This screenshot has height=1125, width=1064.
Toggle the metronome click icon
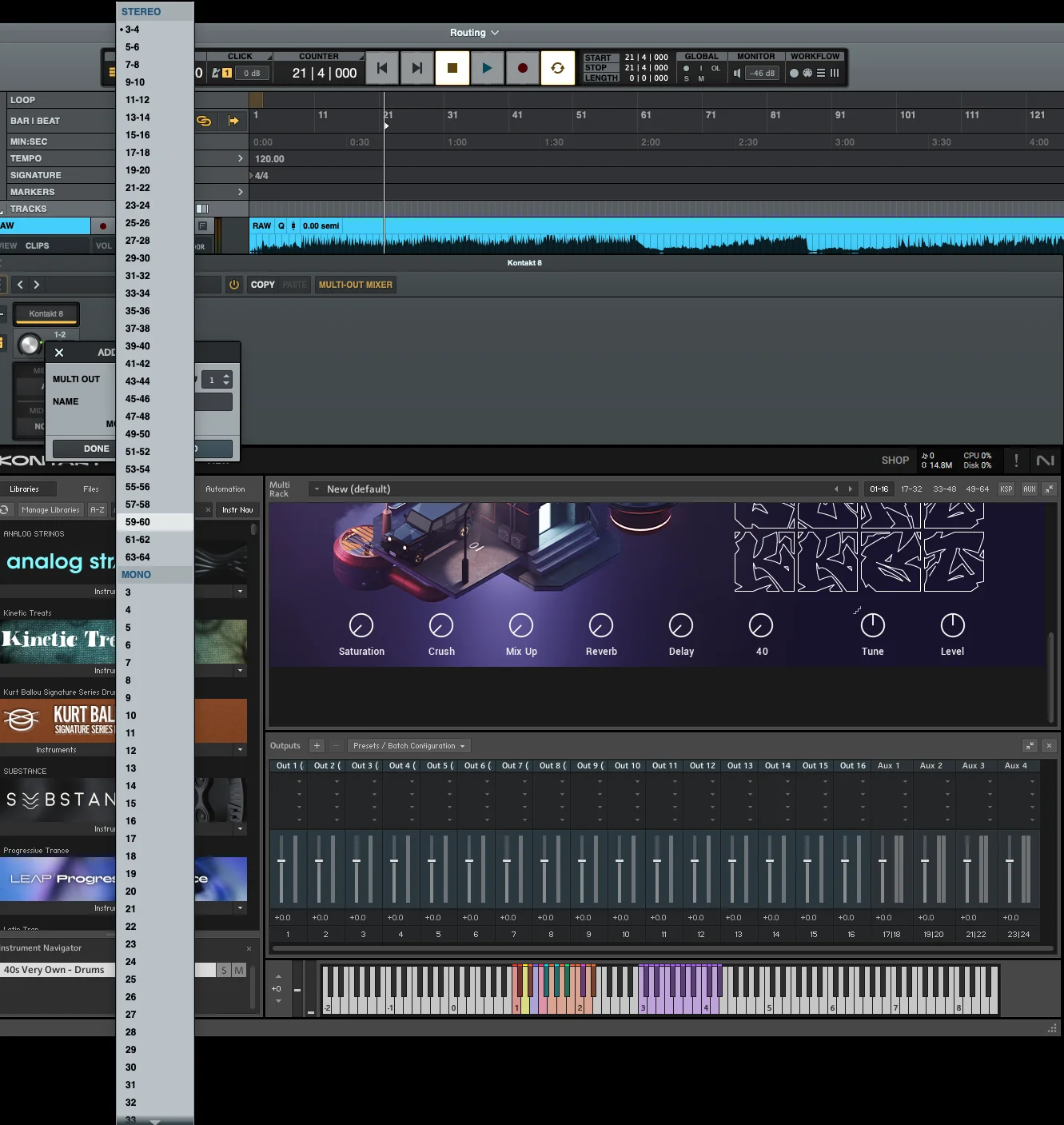216,73
